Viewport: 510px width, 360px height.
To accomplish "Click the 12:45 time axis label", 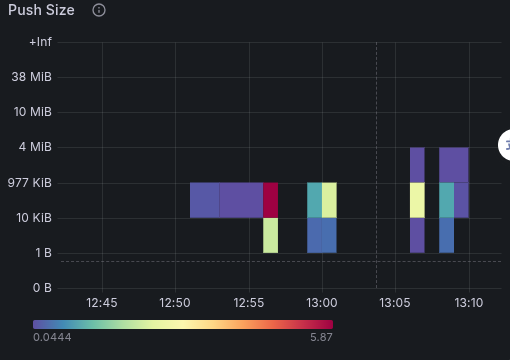I will [x=102, y=303].
